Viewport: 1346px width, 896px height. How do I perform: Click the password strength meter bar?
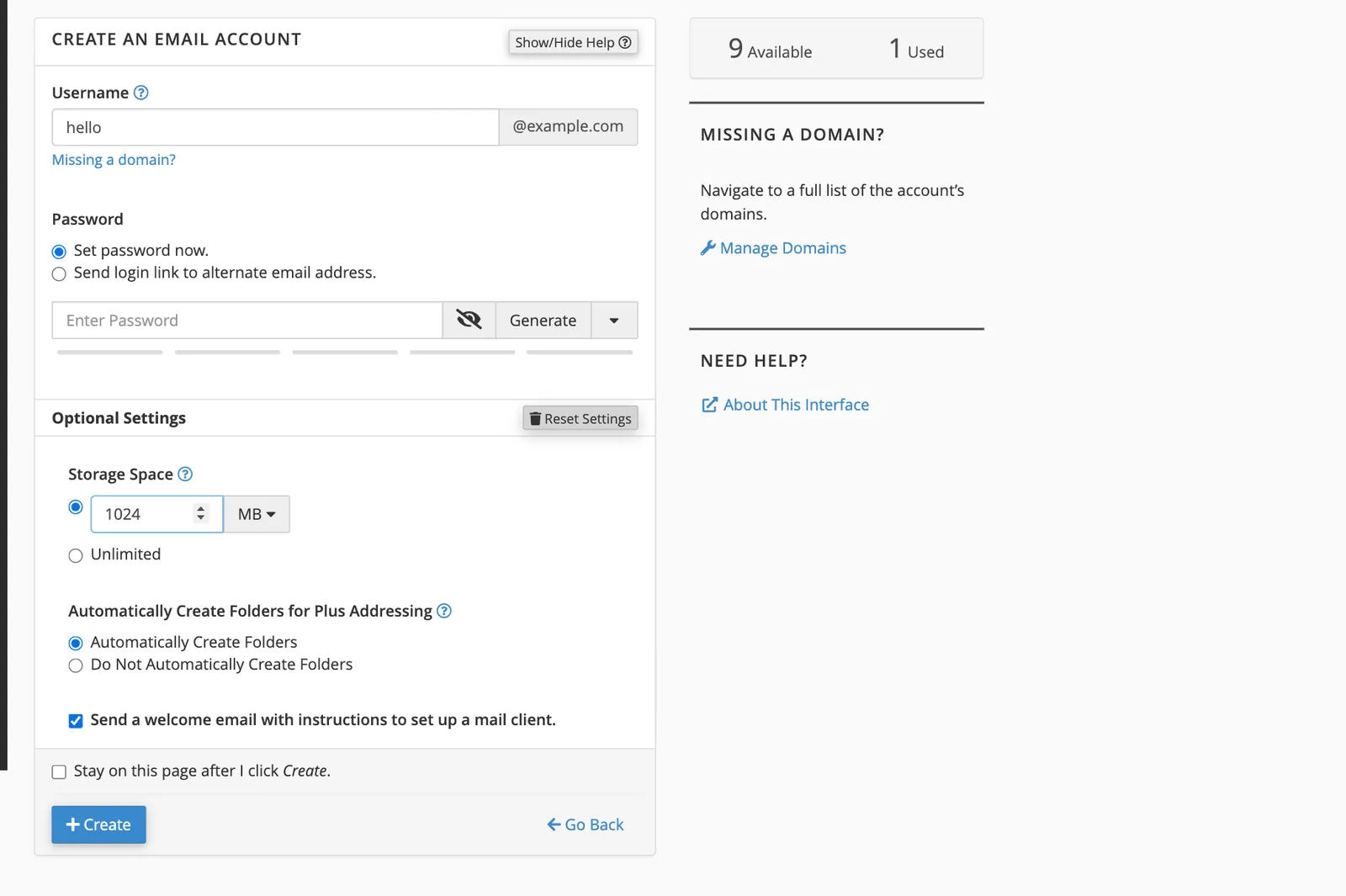point(345,353)
